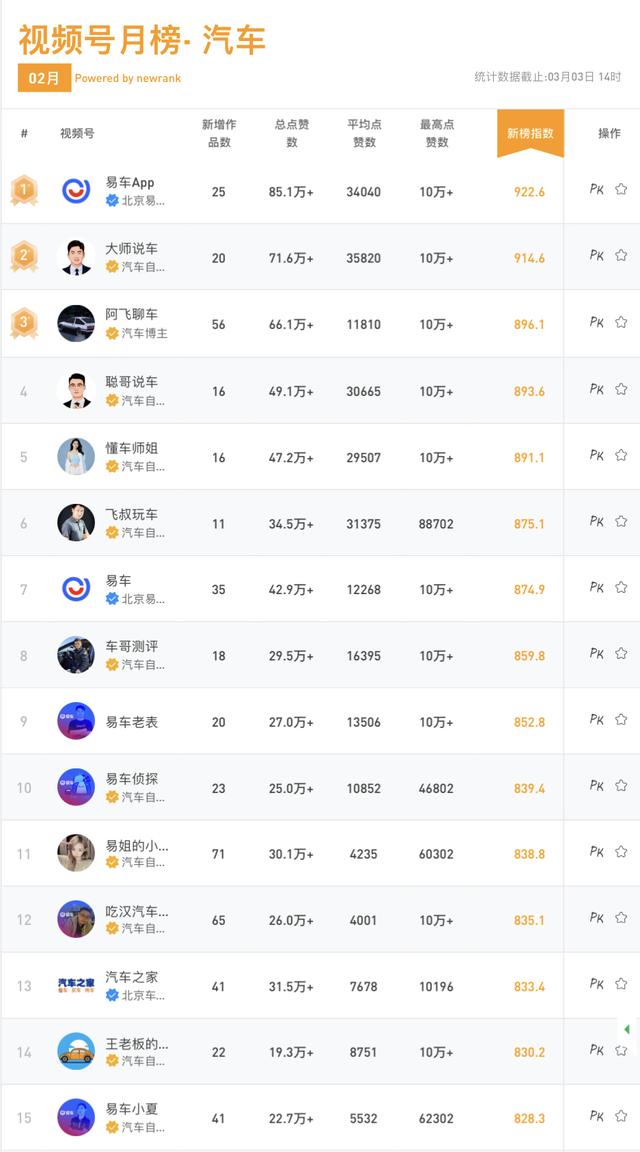Sort by 新榜指数 column header
Image resolution: width=640 pixels, height=1152 pixels.
[x=530, y=133]
